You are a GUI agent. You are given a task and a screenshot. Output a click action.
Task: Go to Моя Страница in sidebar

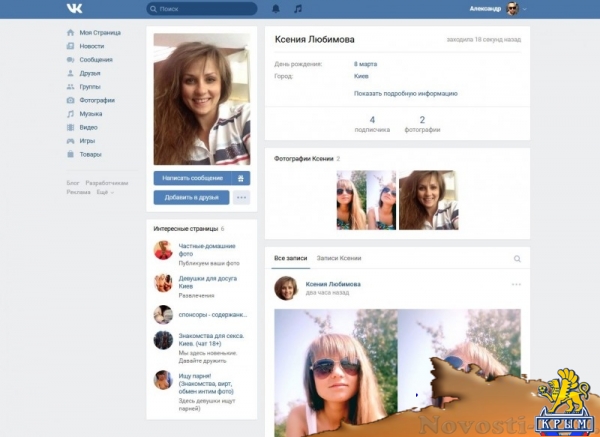[x=98, y=32]
